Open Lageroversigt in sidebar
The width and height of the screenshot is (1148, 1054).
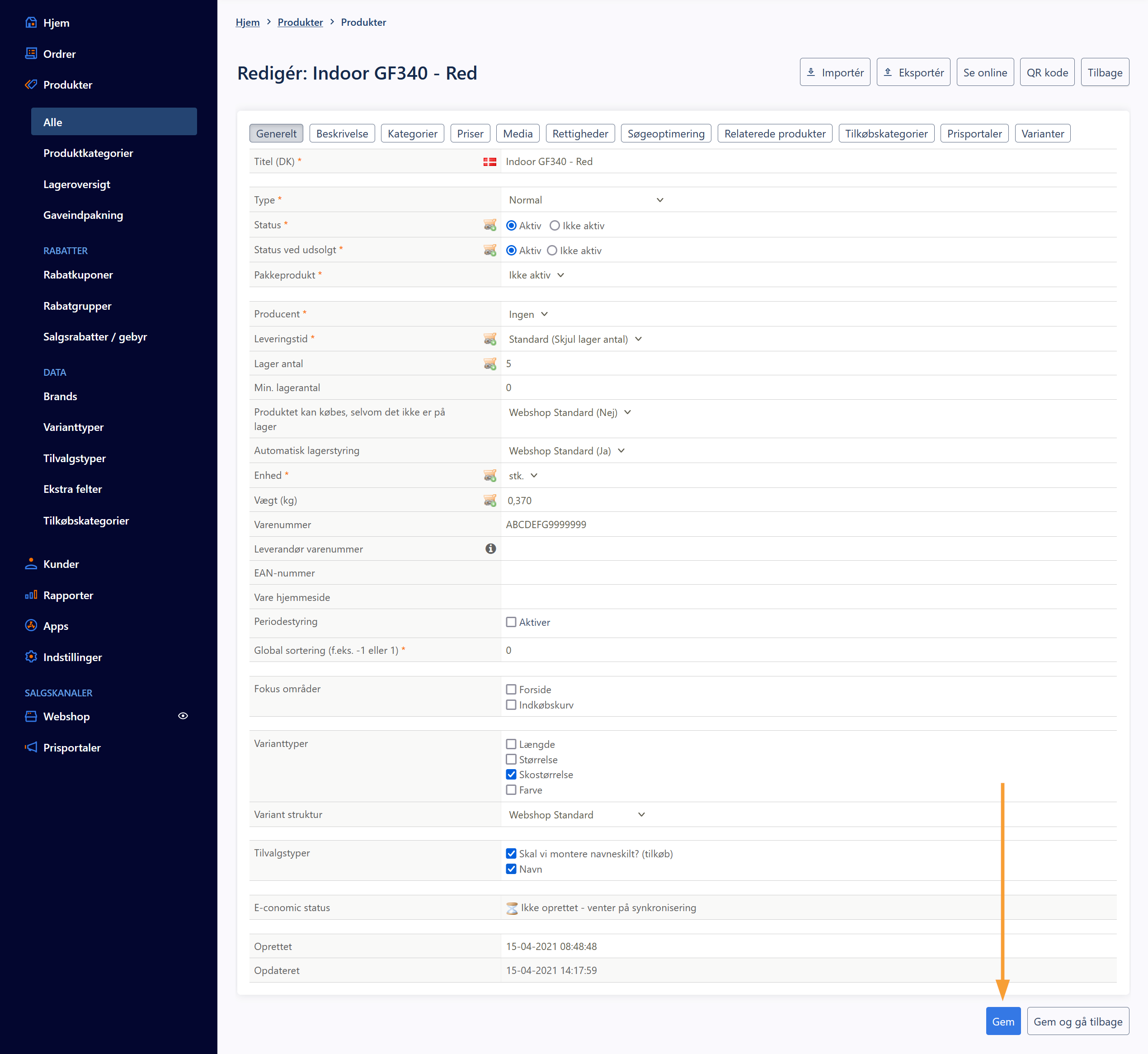coord(76,184)
